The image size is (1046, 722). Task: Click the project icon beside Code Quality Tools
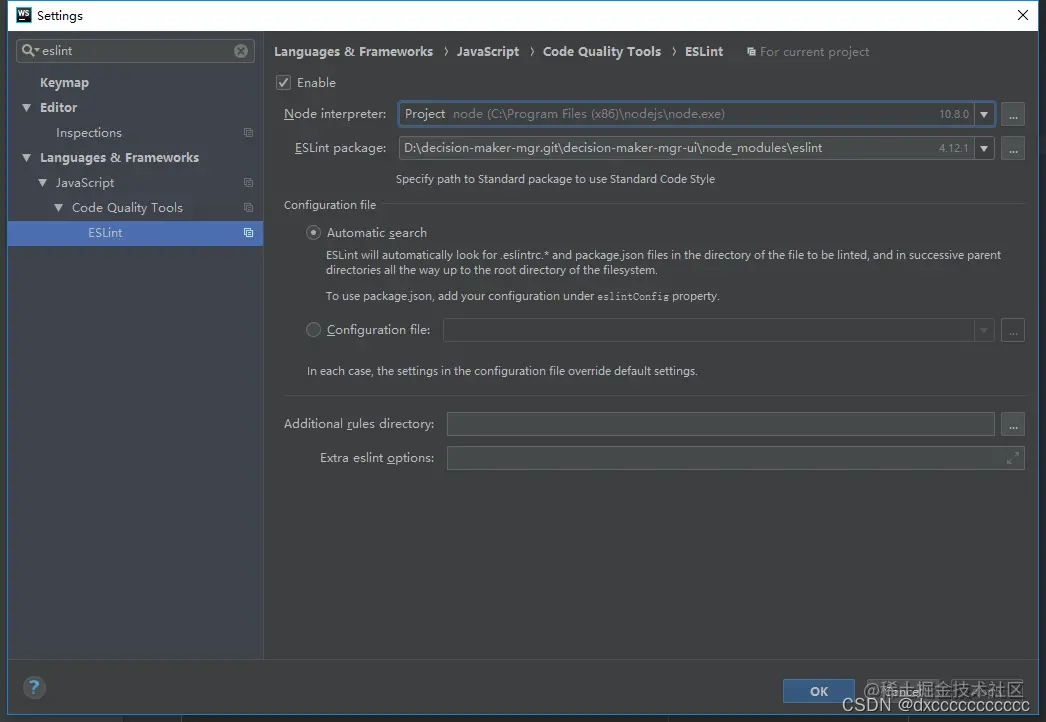click(x=248, y=208)
